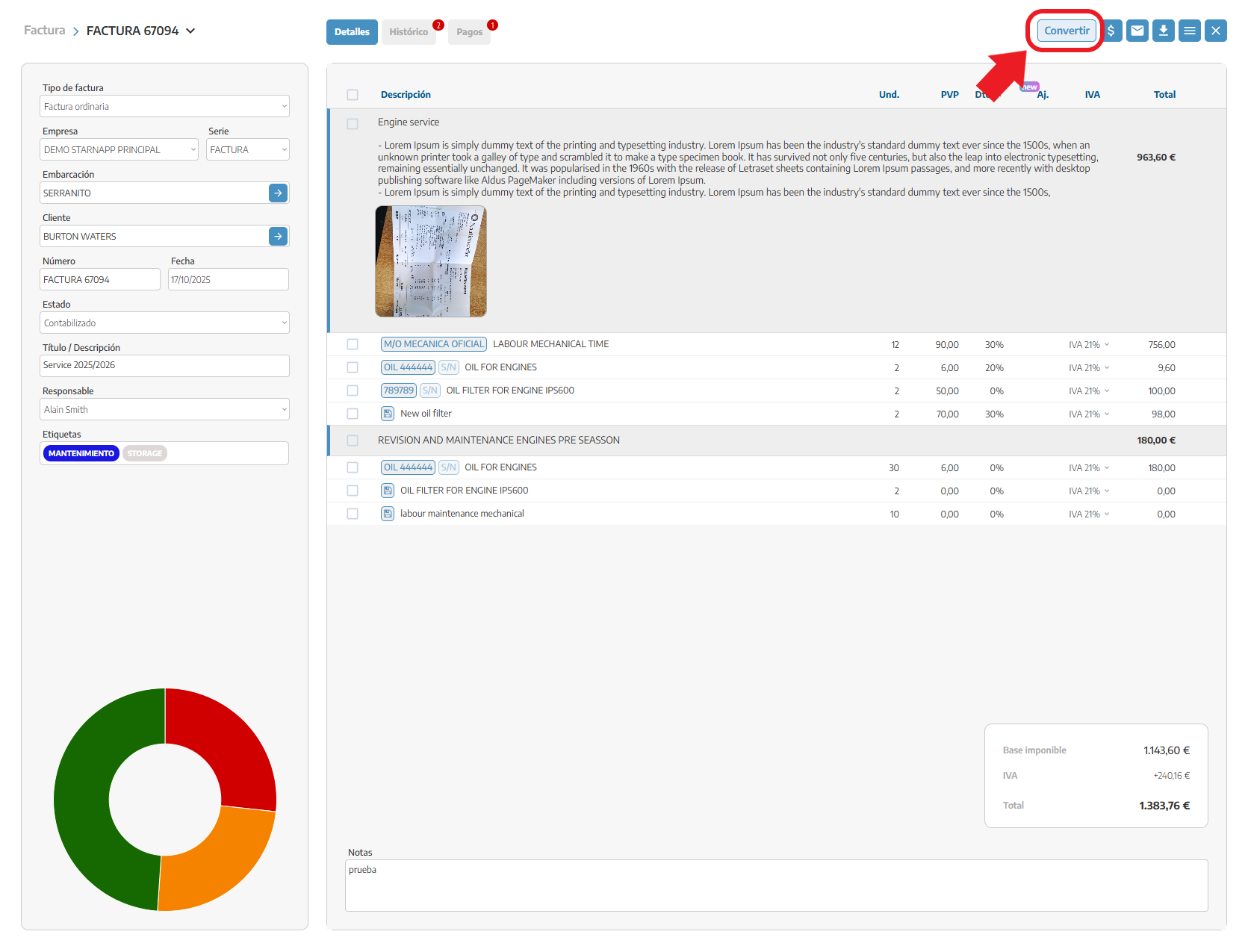Screen dimensions: 1248x952
Task: Switch to the Histórico tab
Action: pos(409,32)
